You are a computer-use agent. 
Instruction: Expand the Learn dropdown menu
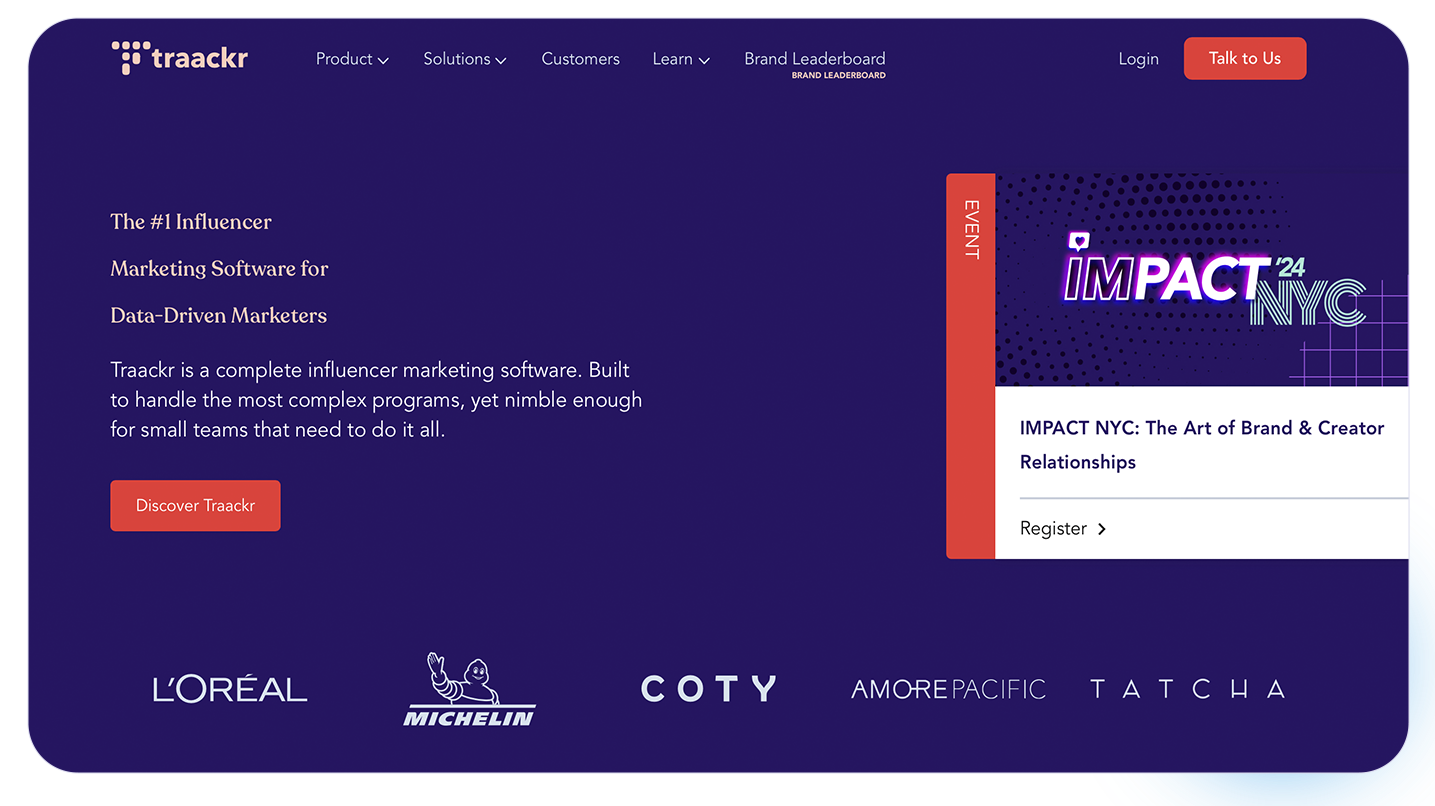point(680,59)
